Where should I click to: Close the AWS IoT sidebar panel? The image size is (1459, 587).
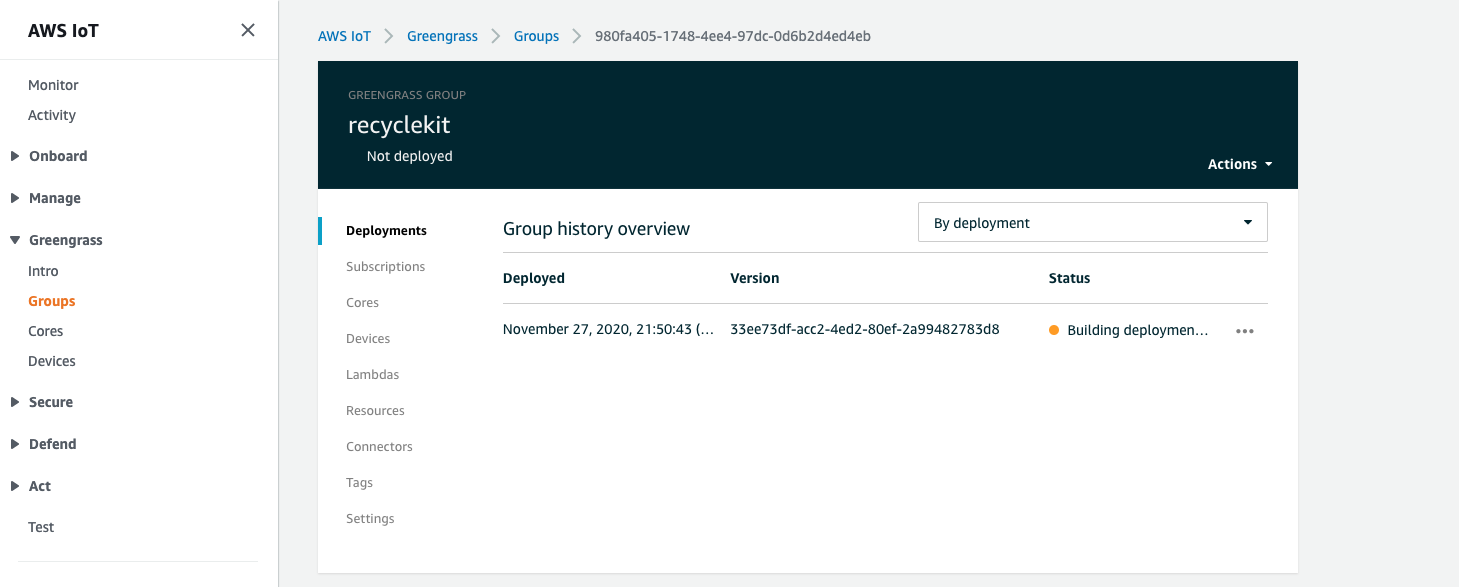point(248,30)
